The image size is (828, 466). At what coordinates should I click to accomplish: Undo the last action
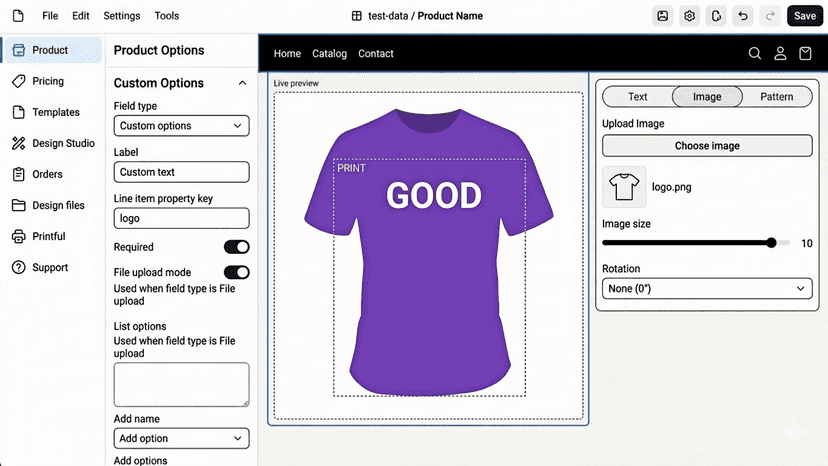[743, 16]
